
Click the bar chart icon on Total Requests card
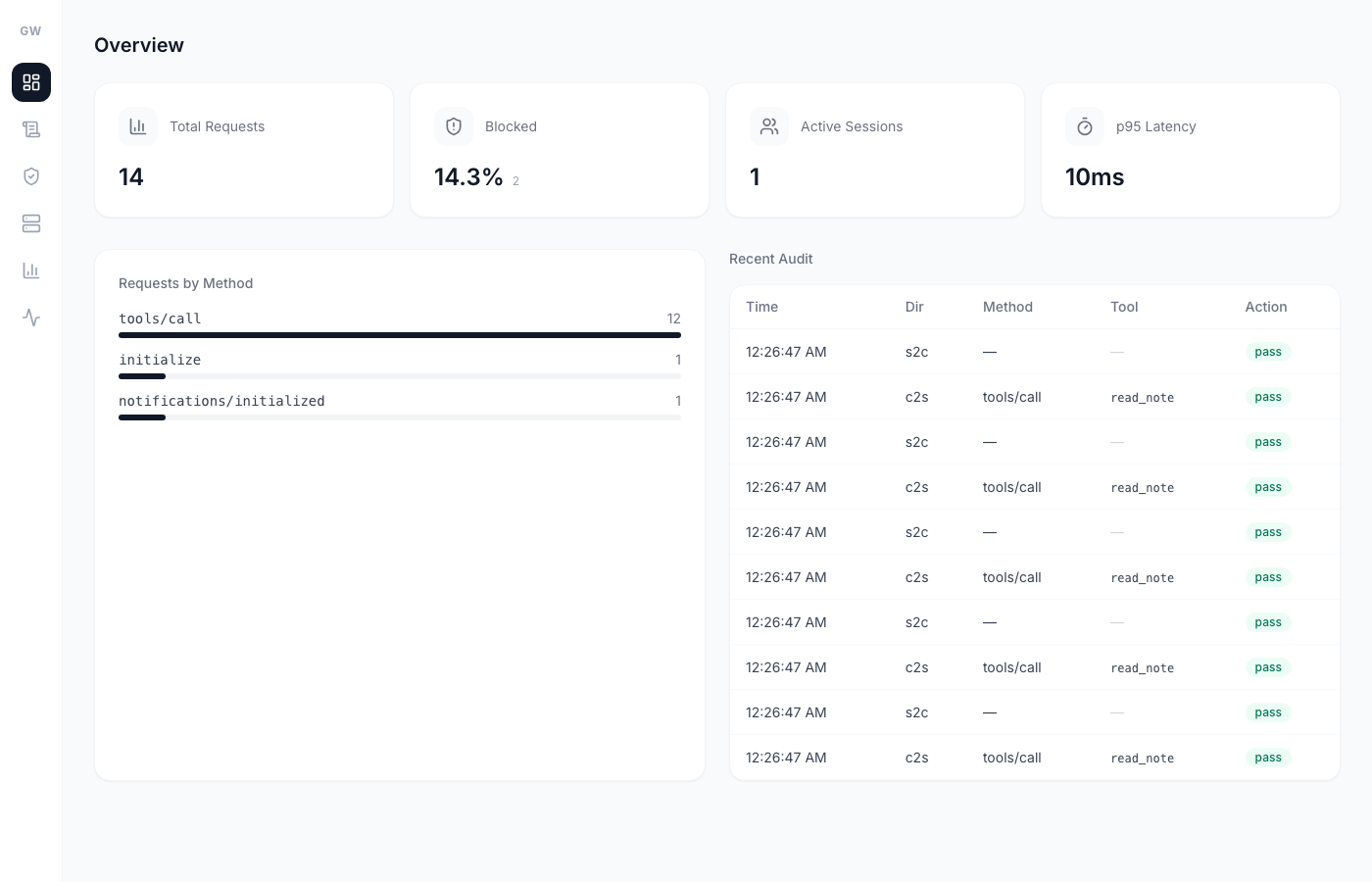click(x=138, y=126)
